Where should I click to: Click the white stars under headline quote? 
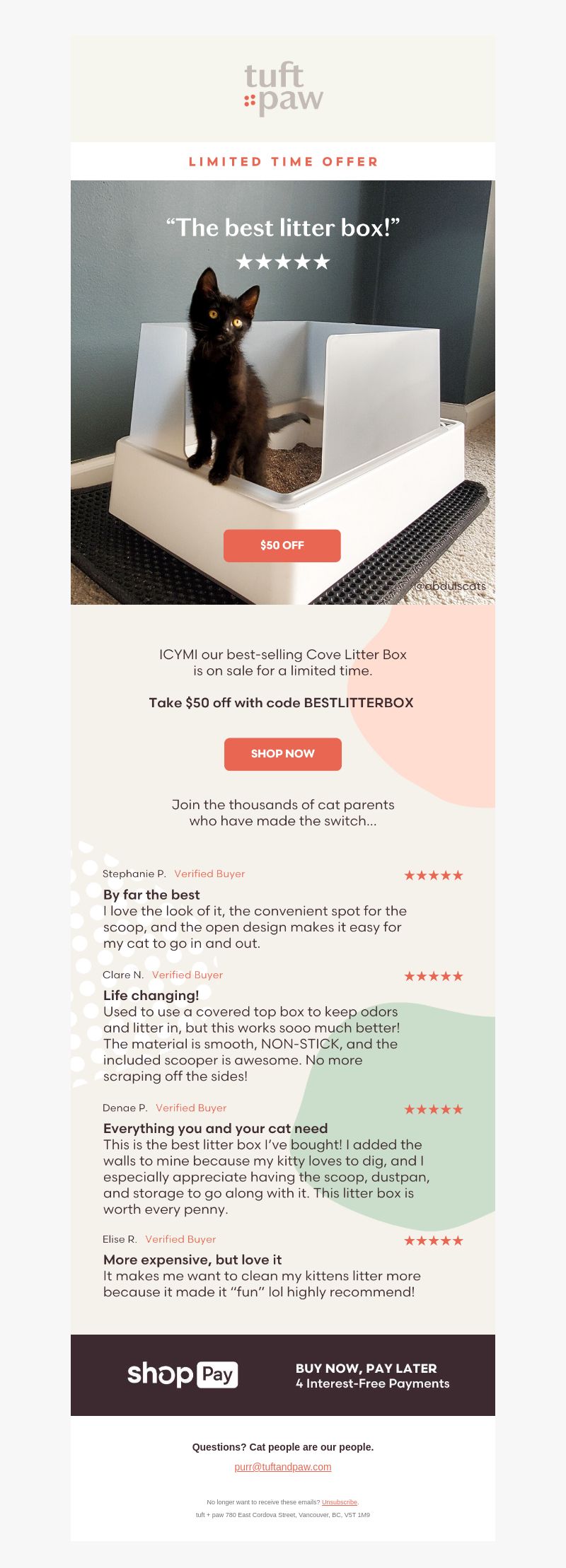(283, 262)
